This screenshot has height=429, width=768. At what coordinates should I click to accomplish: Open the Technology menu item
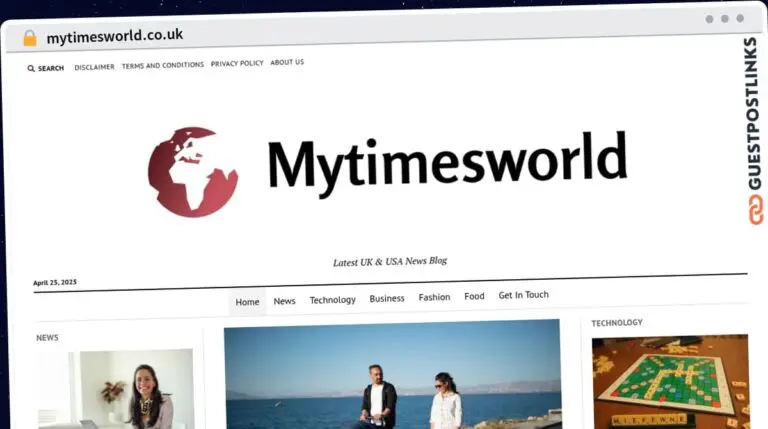333,300
